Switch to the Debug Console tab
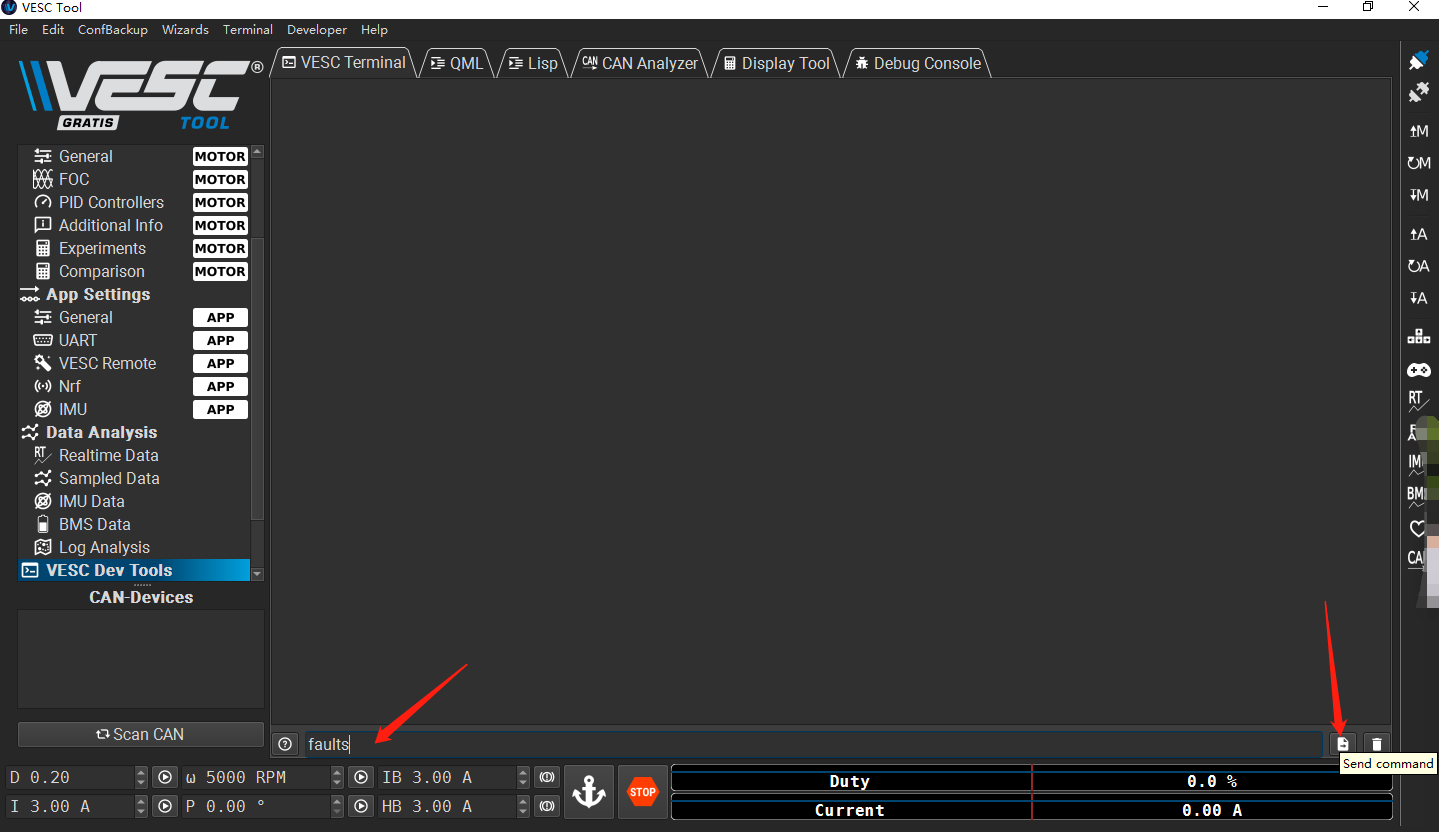Screen dimensions: 1439x832 [918, 63]
